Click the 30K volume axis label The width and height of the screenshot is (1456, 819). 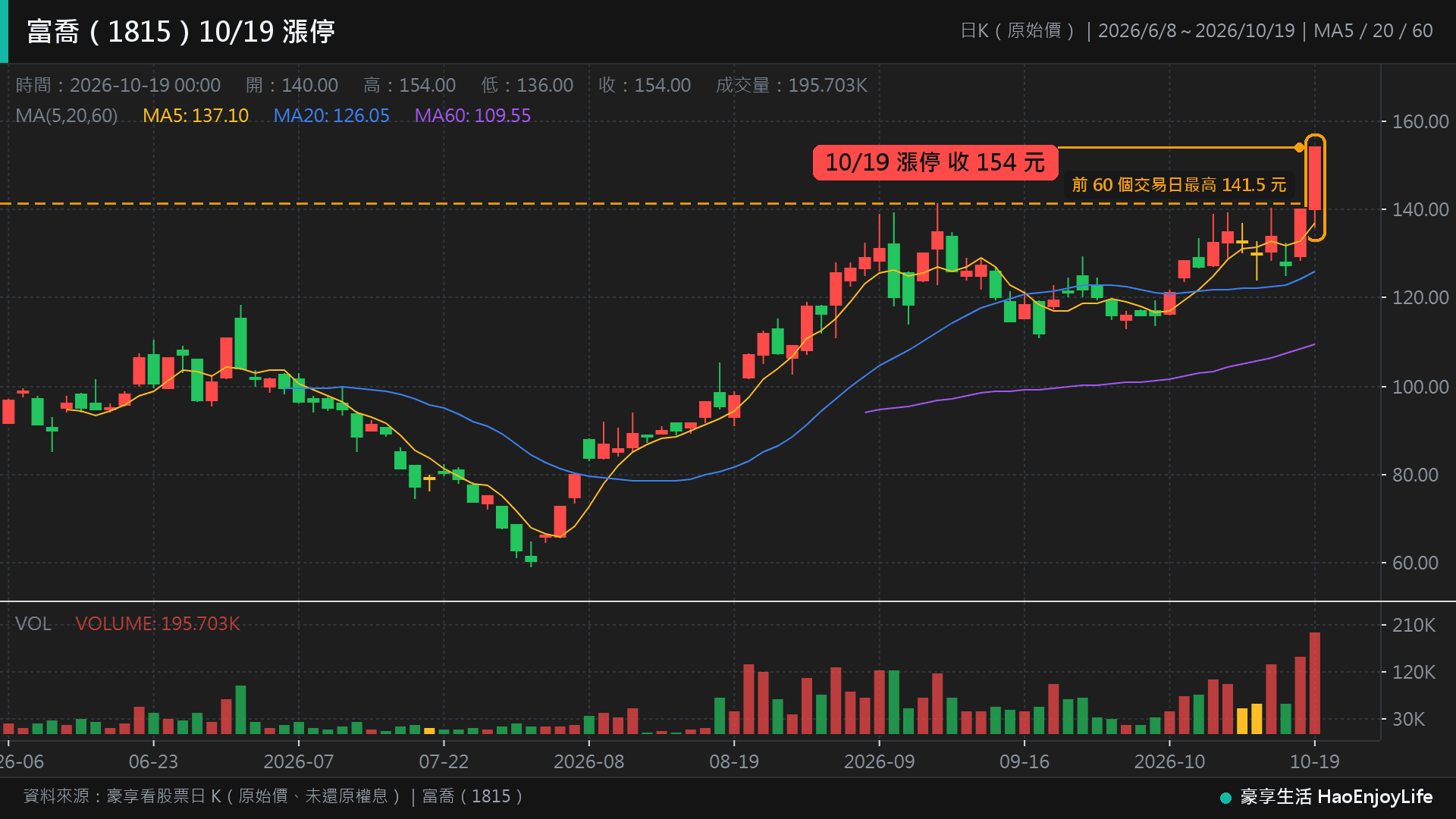click(x=1408, y=719)
